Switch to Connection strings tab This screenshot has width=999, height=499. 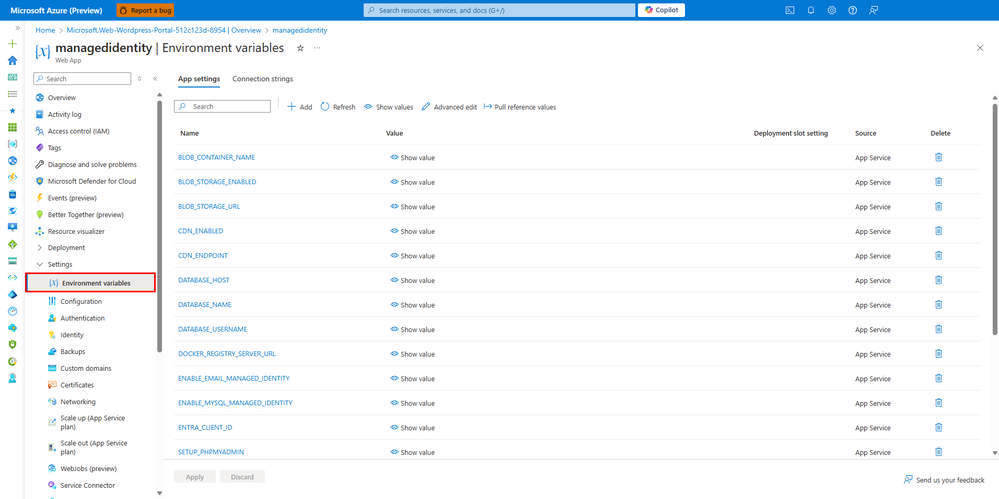pyautogui.click(x=262, y=79)
